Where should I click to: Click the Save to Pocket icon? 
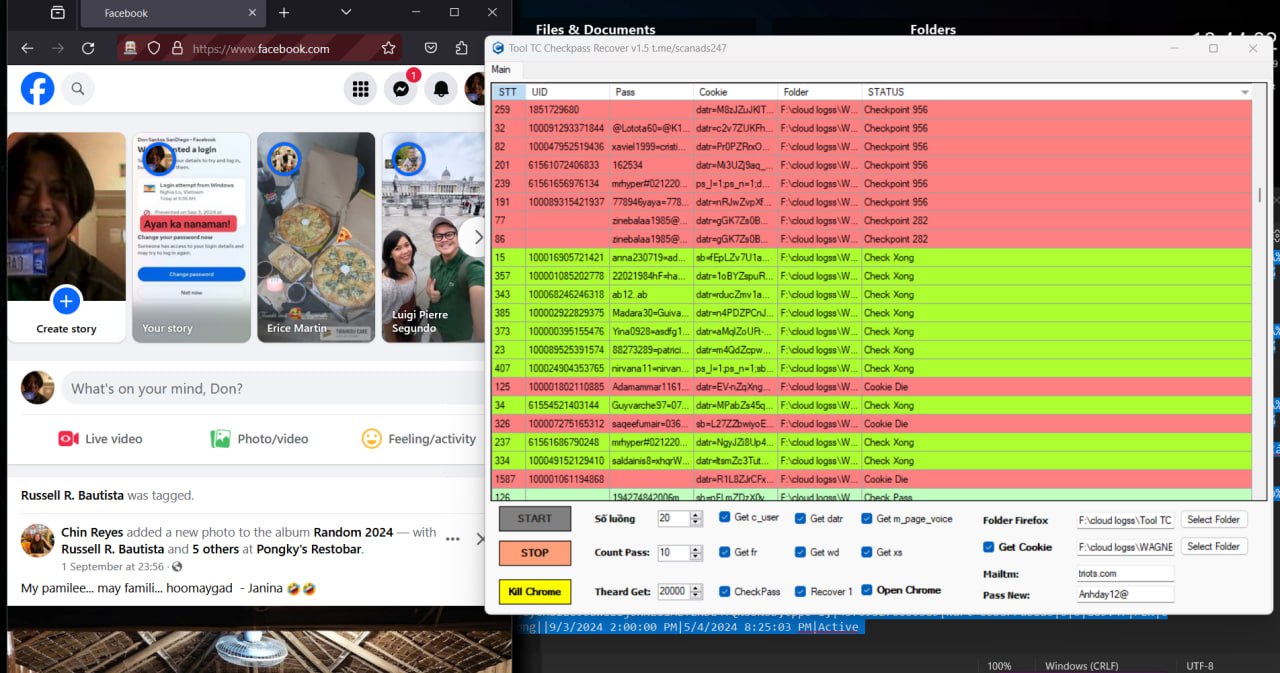click(x=431, y=48)
